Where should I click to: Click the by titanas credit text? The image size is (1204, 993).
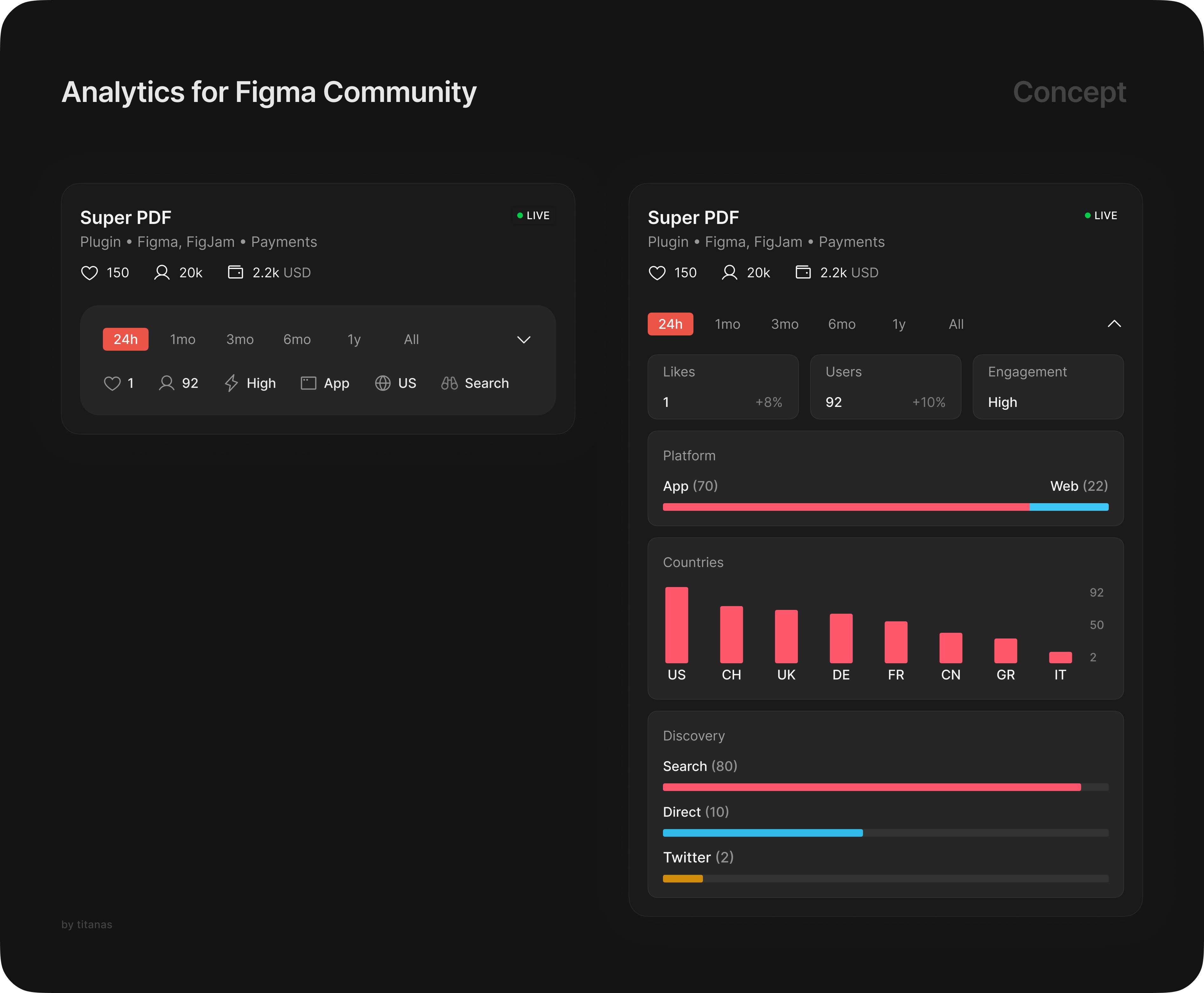pyautogui.click(x=87, y=925)
